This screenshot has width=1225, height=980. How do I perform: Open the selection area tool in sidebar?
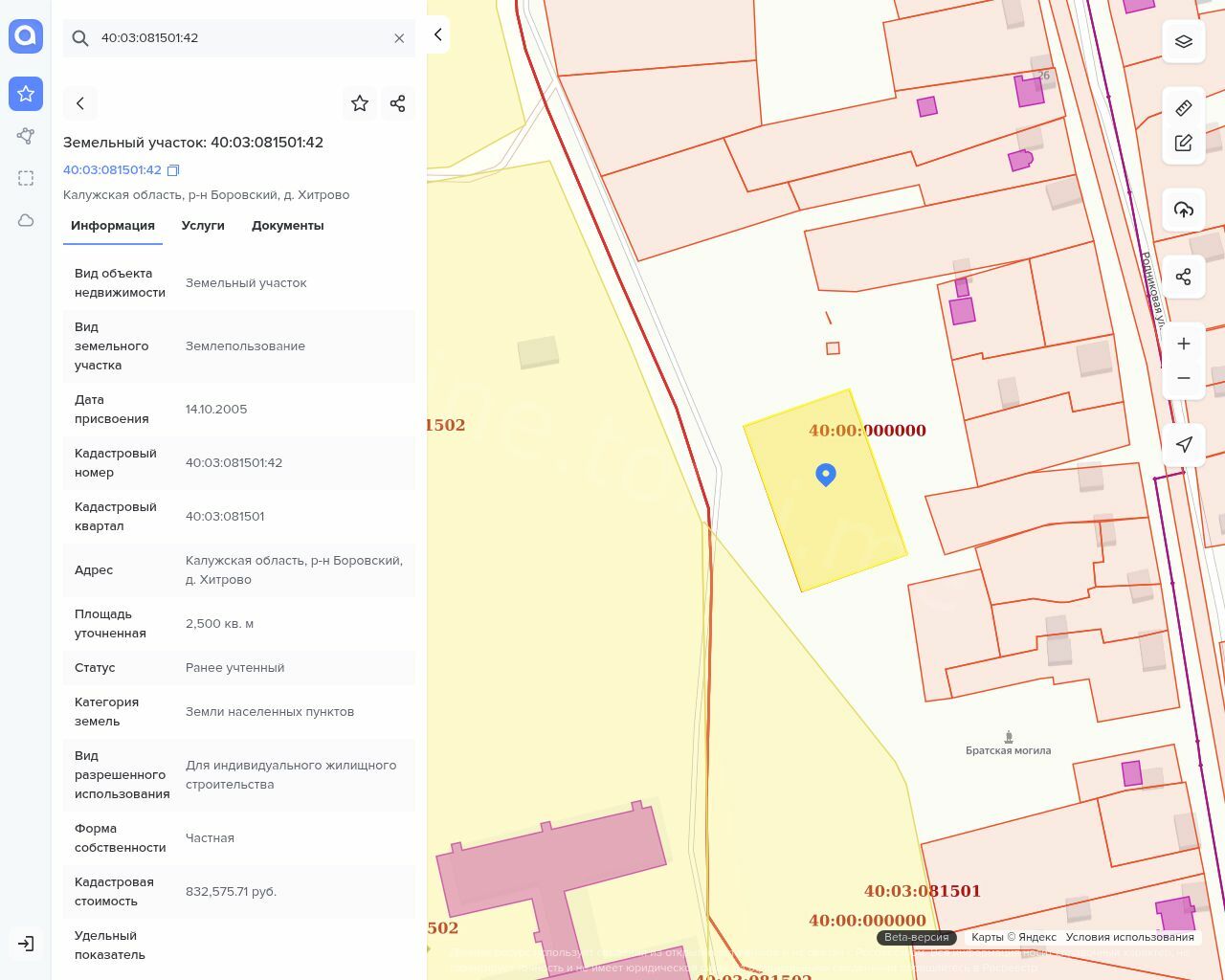tap(26, 178)
